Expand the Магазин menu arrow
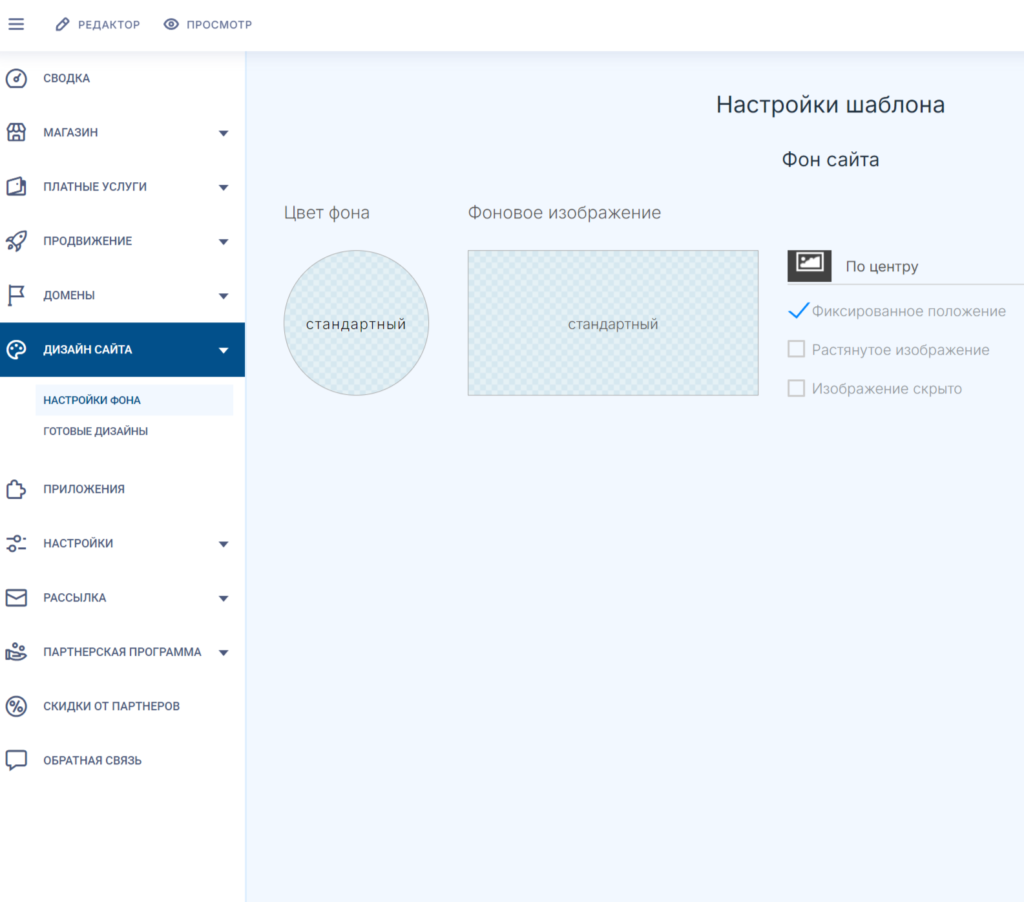 [x=223, y=133]
